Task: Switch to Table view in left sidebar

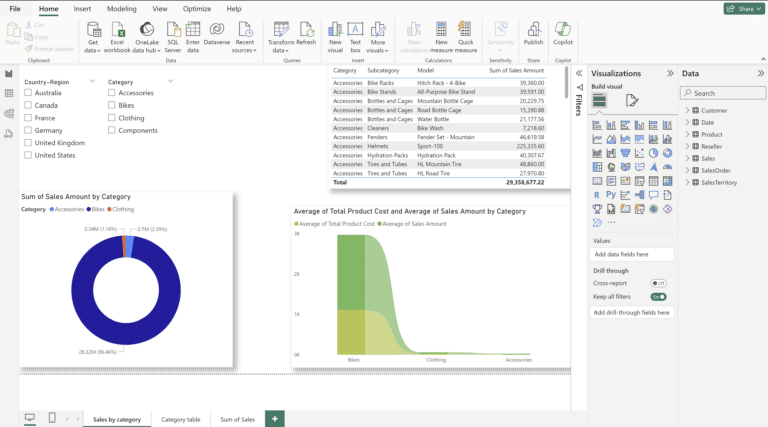Action: 9,94
